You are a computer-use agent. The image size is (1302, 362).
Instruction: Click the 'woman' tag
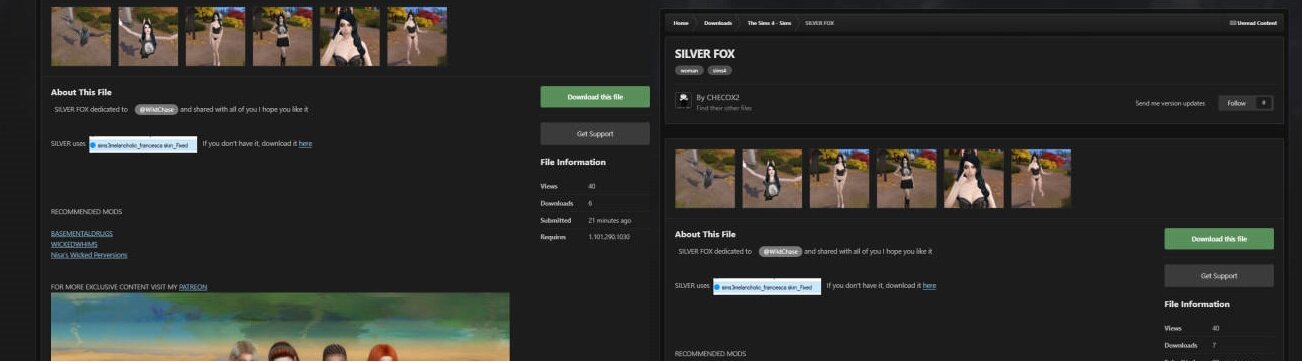689,71
